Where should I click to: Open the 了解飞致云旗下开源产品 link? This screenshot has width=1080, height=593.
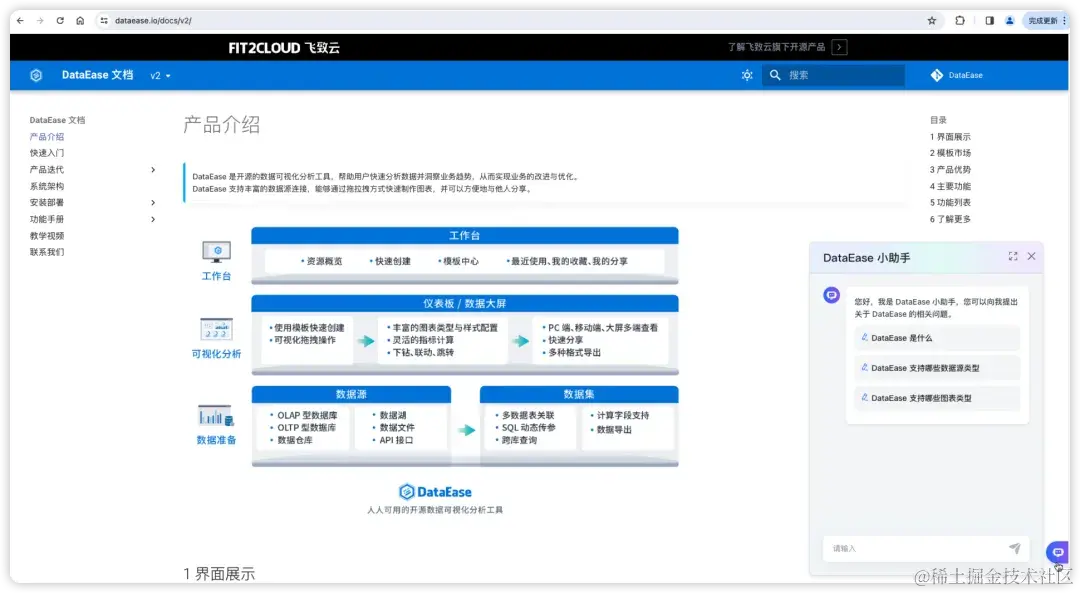776,47
